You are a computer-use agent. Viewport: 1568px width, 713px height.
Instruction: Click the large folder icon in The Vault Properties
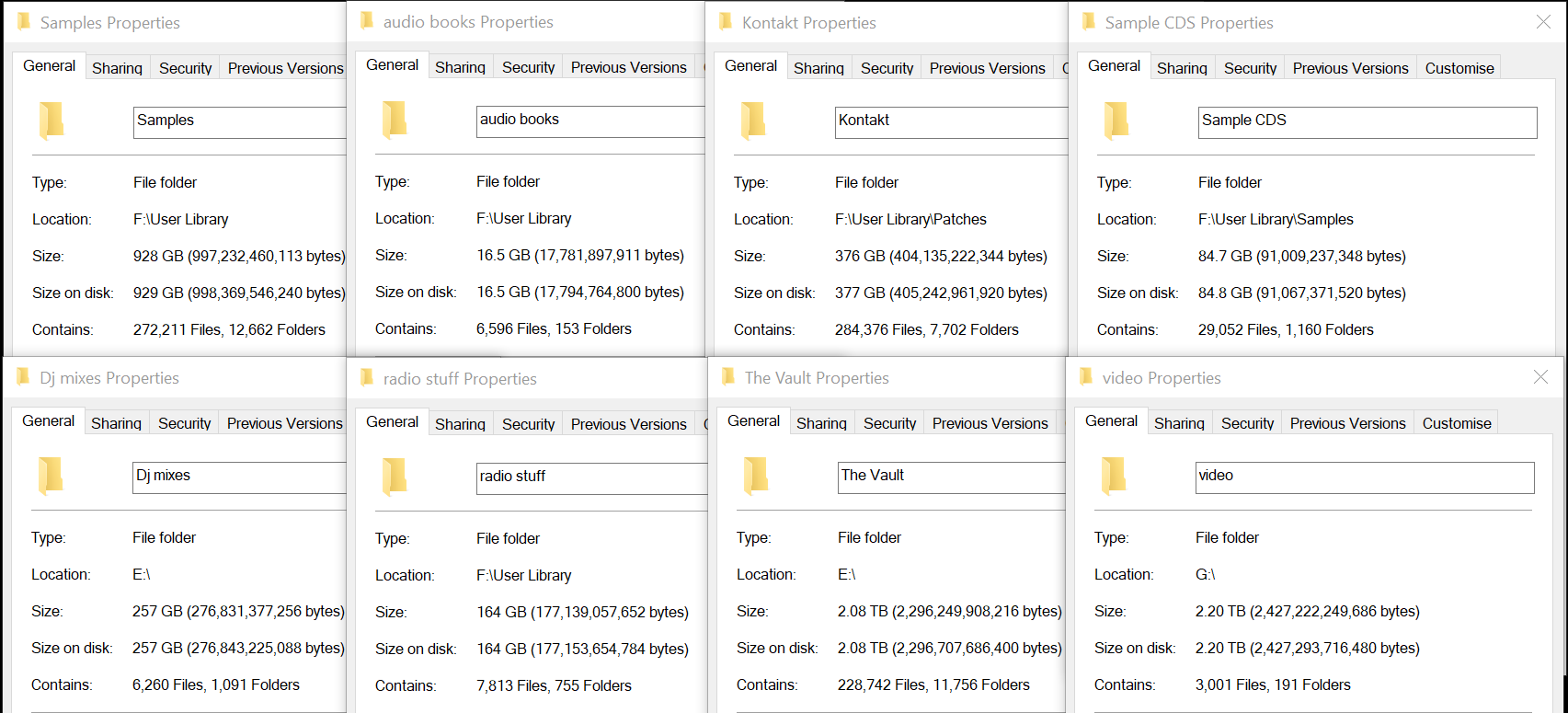(756, 476)
